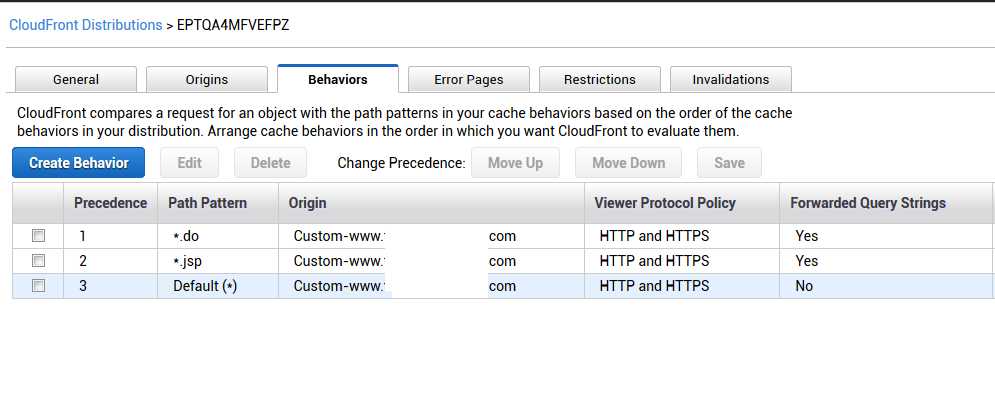Check the box for the *.jsp behavior

tap(39, 261)
